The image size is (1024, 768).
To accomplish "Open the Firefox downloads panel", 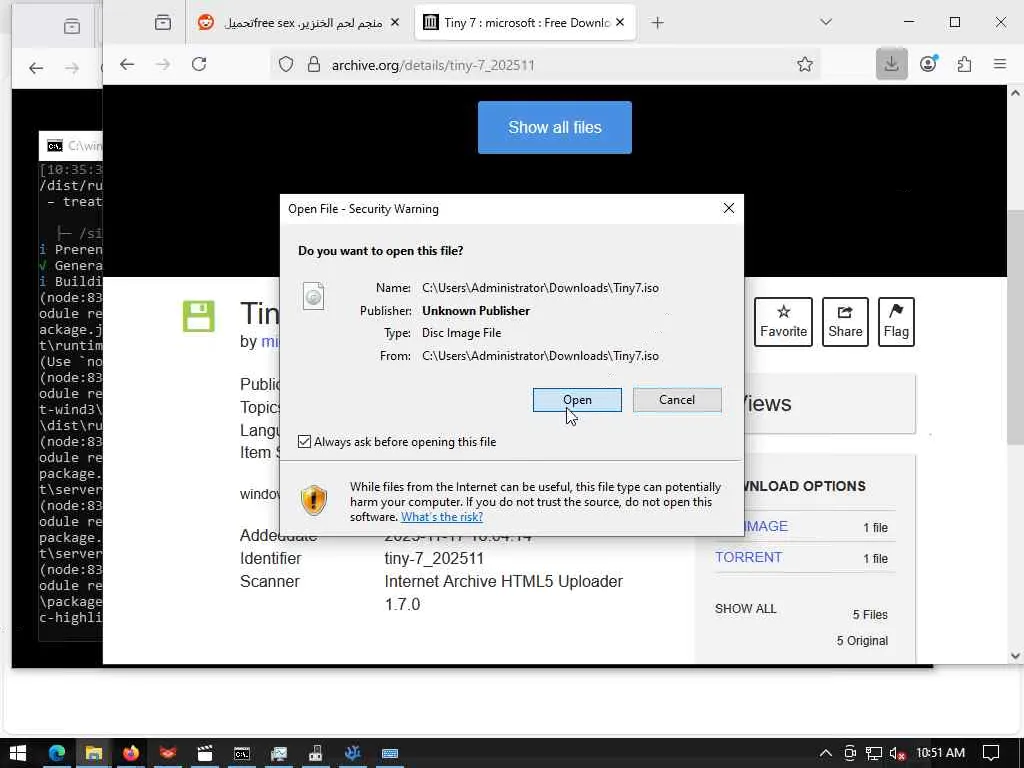I will 891,64.
